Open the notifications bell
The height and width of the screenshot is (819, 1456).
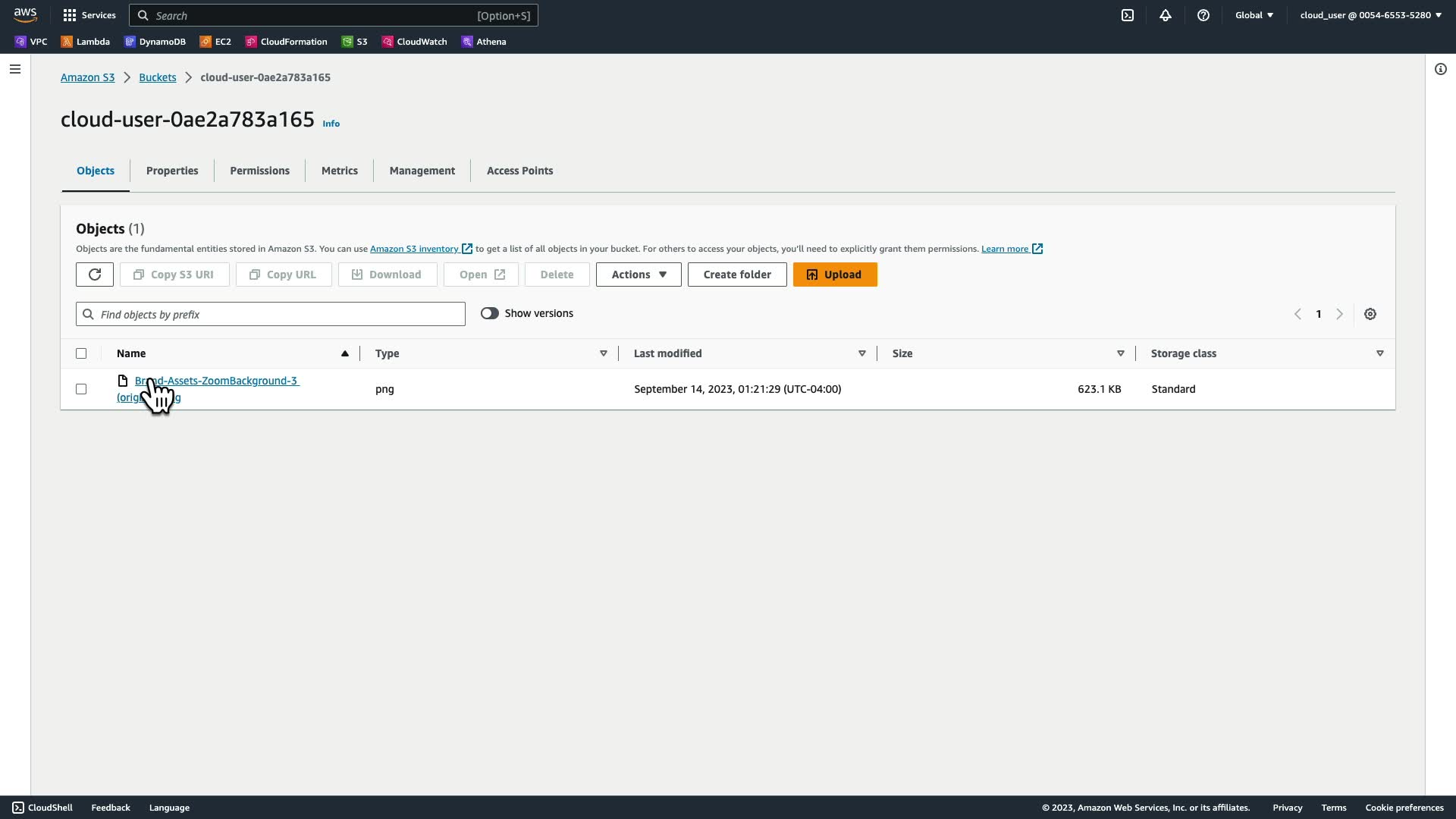coord(1166,15)
